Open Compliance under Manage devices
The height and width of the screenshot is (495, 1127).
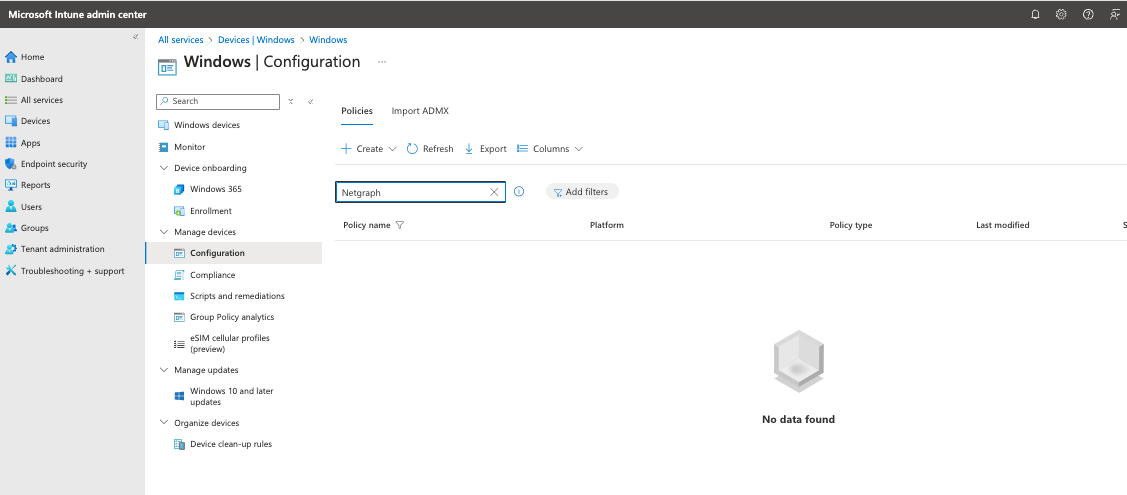pos(212,275)
